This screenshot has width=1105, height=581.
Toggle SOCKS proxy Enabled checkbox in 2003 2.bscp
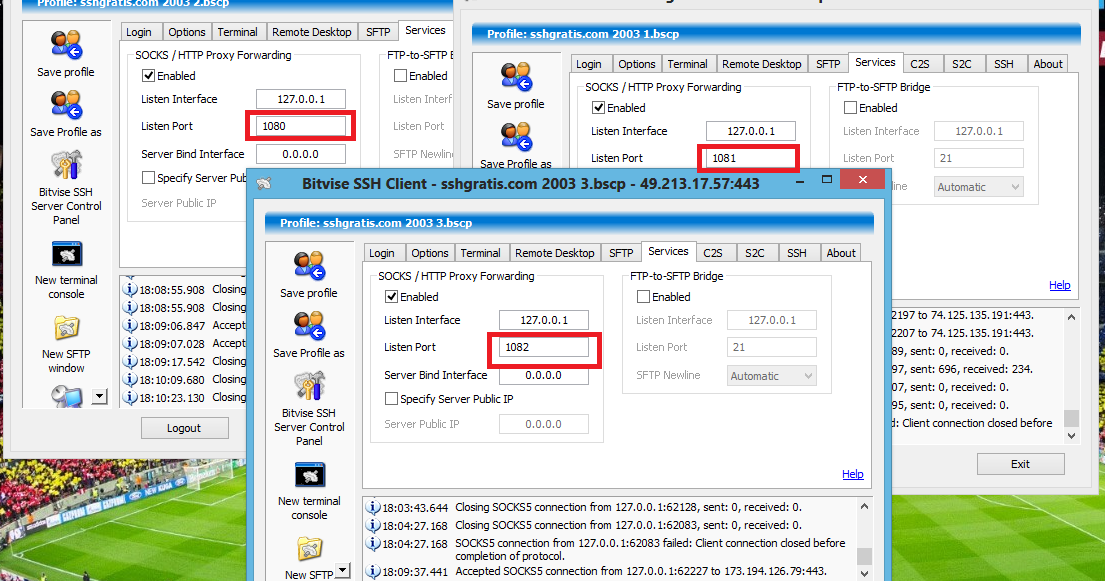[149, 75]
